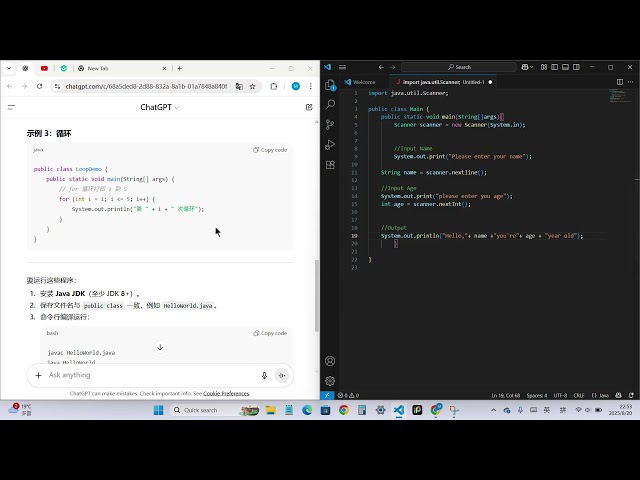The width and height of the screenshot is (640, 480).
Task: Start a new ChatGPT chat
Action: pos(309,107)
